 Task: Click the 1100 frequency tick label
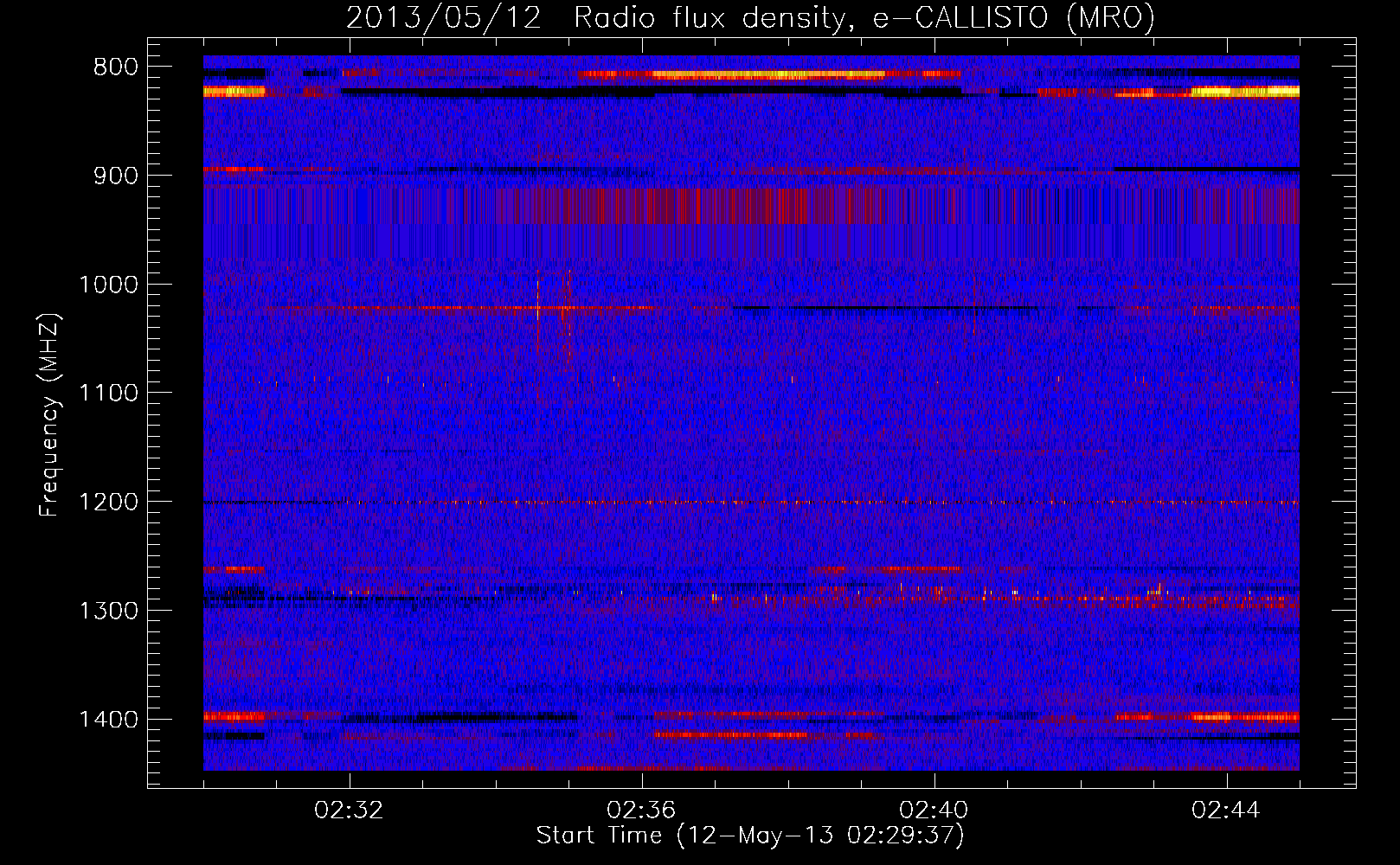point(108,394)
